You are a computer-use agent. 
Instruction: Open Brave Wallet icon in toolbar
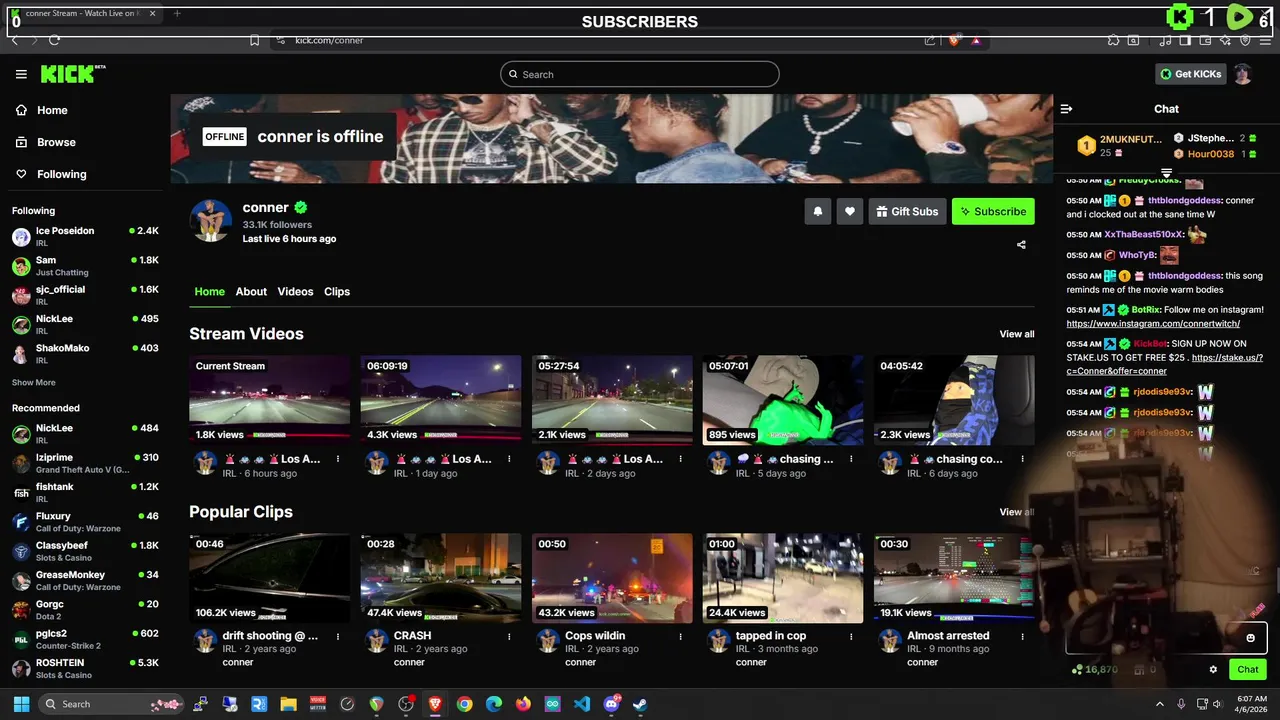click(1206, 40)
